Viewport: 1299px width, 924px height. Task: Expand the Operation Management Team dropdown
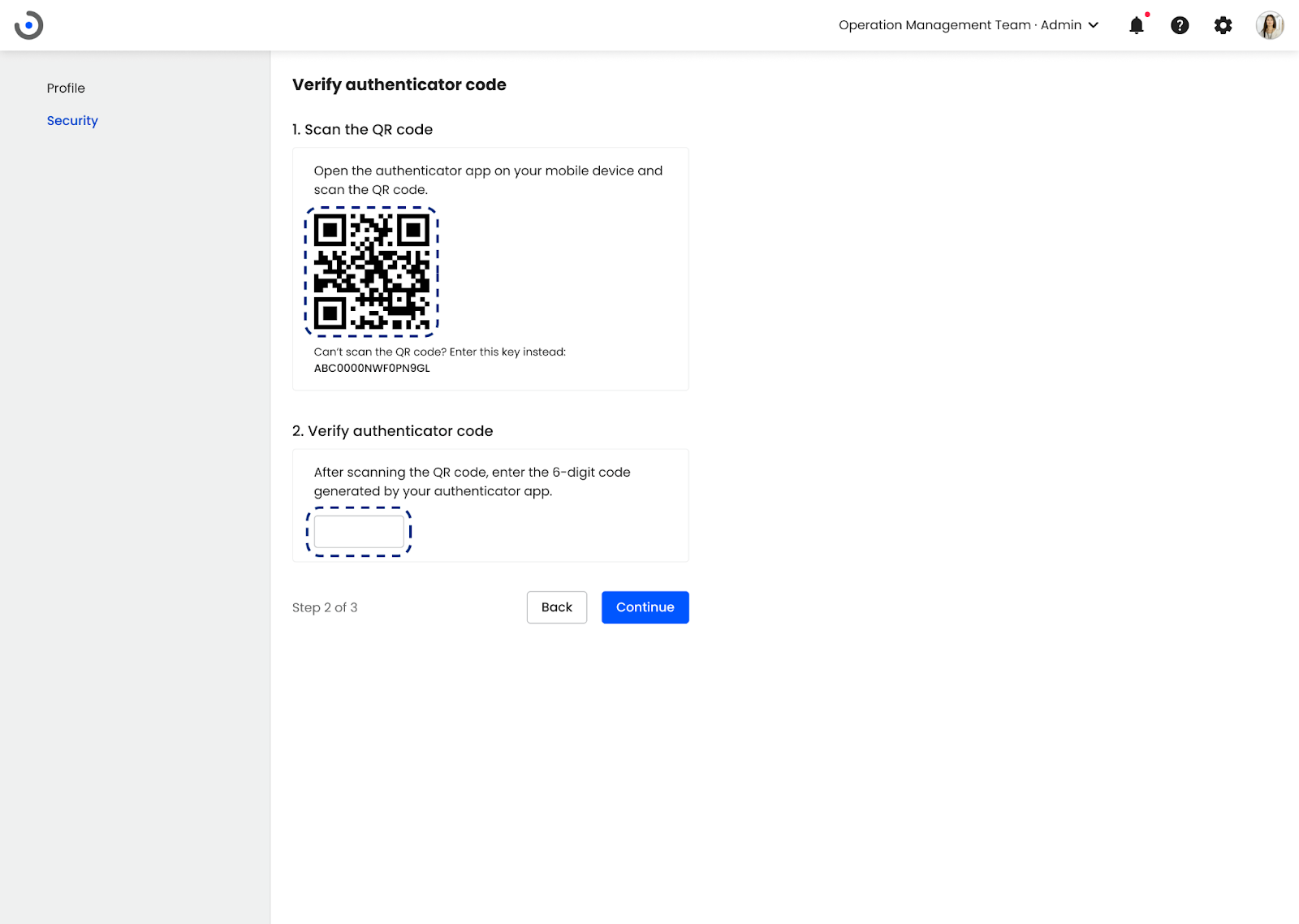tap(969, 25)
